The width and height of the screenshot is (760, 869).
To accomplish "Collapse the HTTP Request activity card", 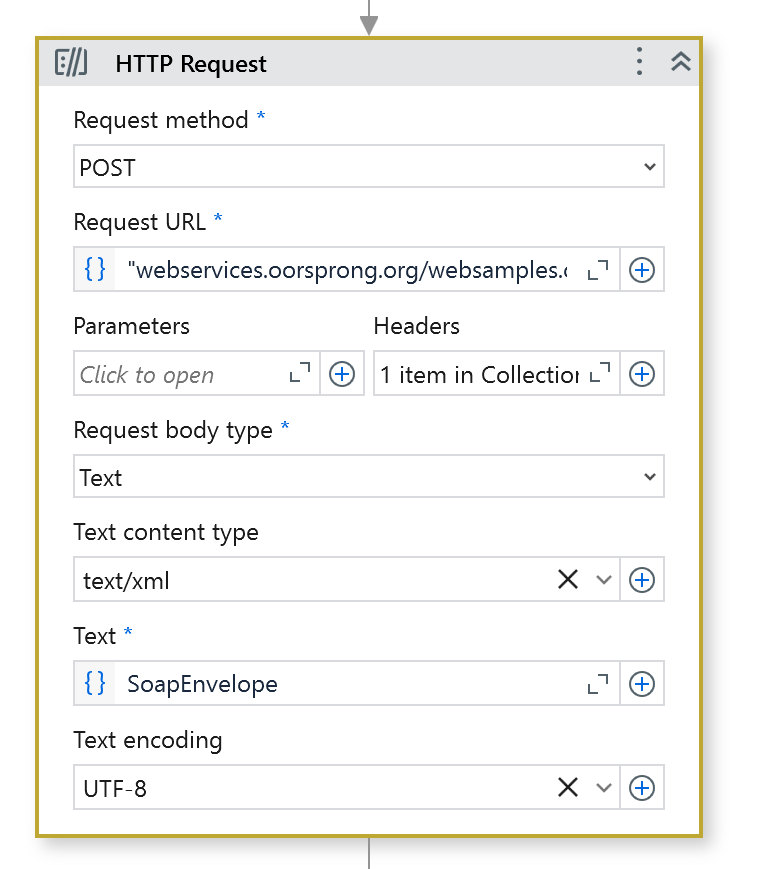I will pos(681,62).
